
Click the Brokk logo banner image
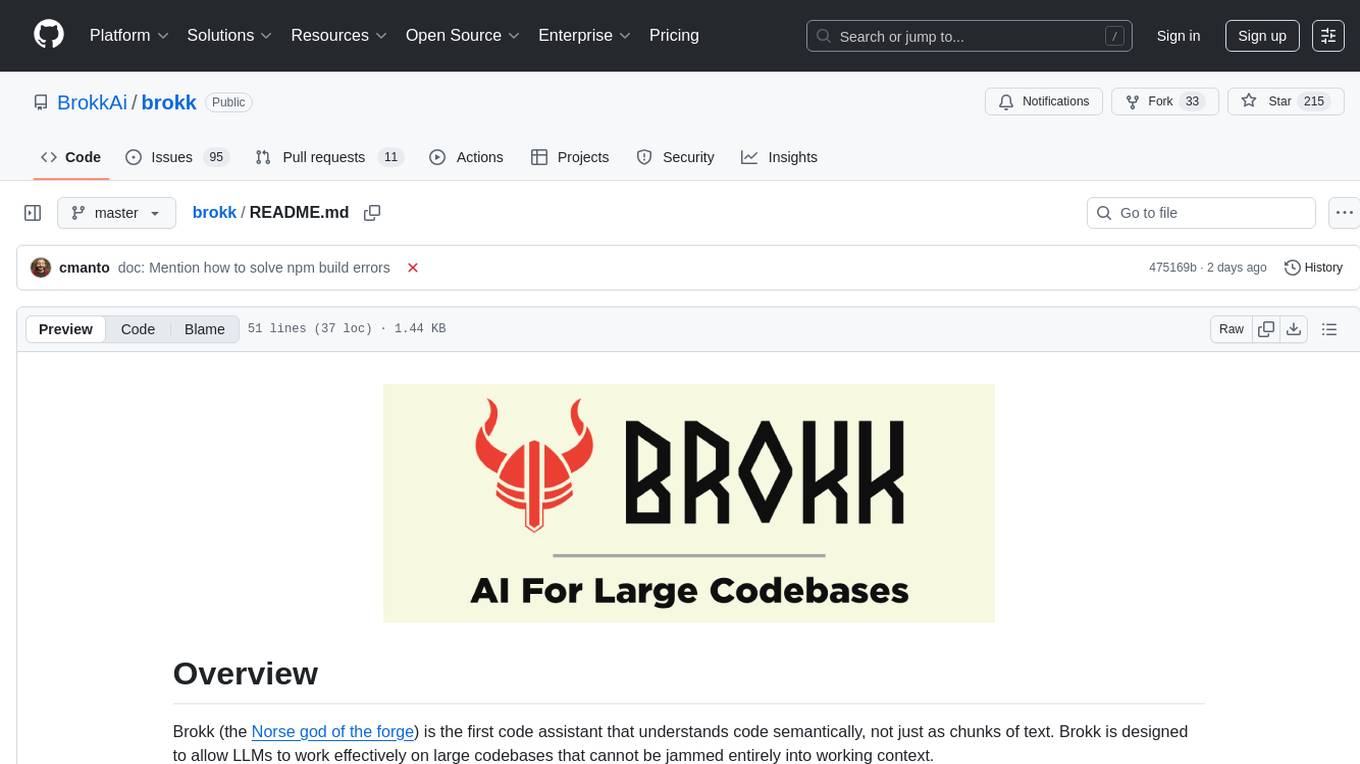689,503
